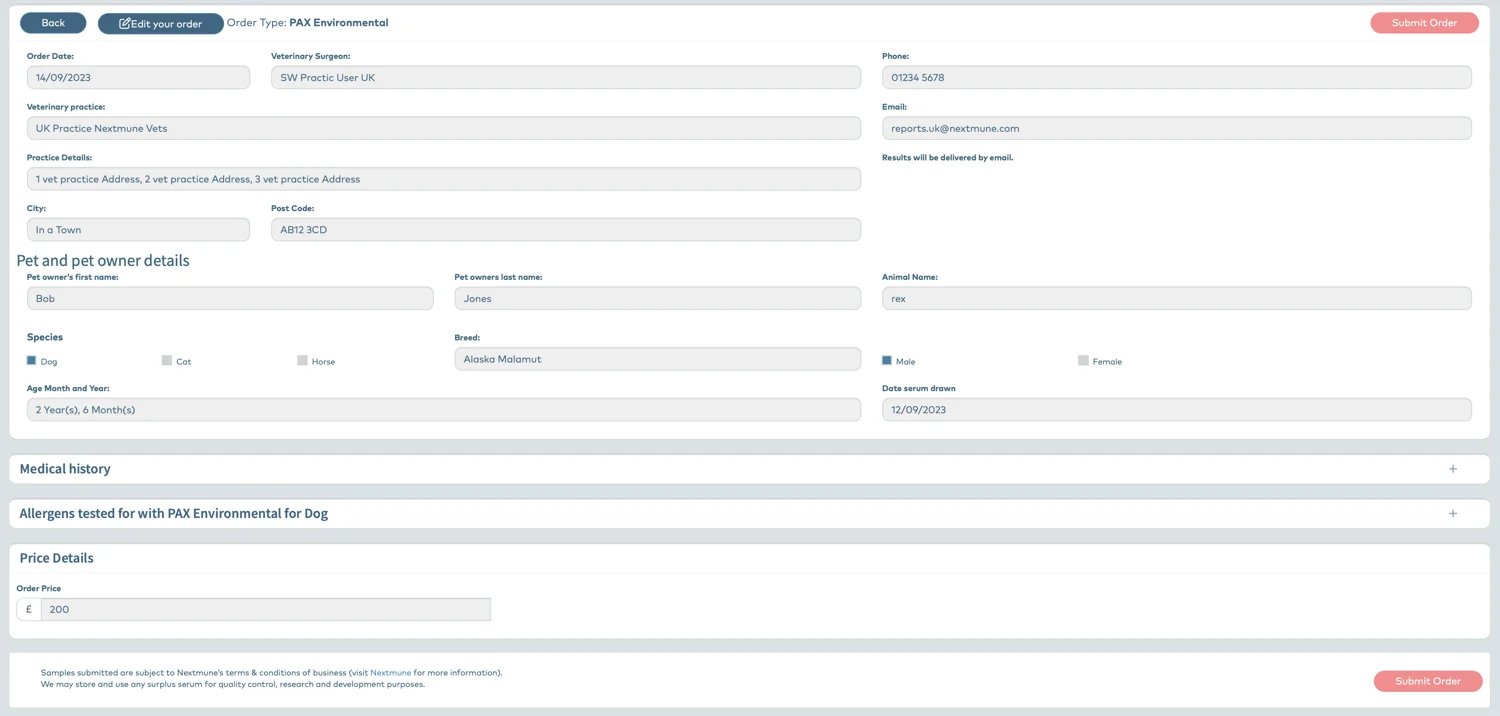
Task: Click the Order Price field
Action: click(266, 609)
